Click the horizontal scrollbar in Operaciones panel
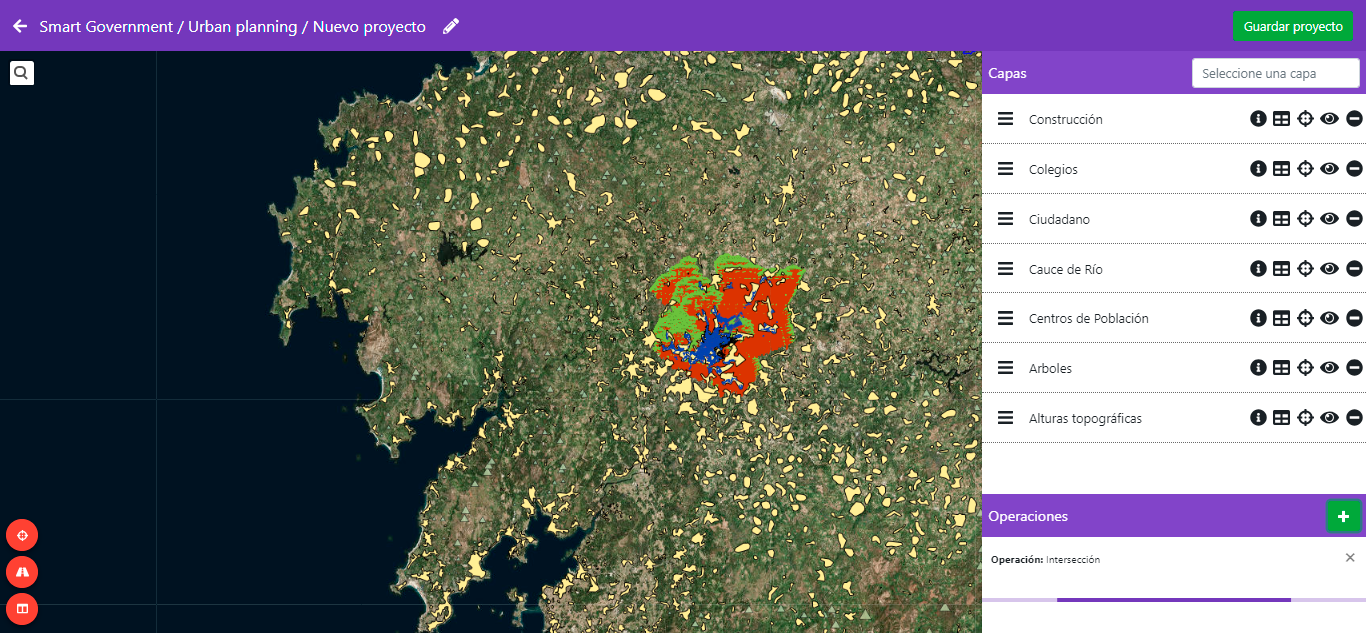This screenshot has width=1366, height=633. pyautogui.click(x=1173, y=600)
